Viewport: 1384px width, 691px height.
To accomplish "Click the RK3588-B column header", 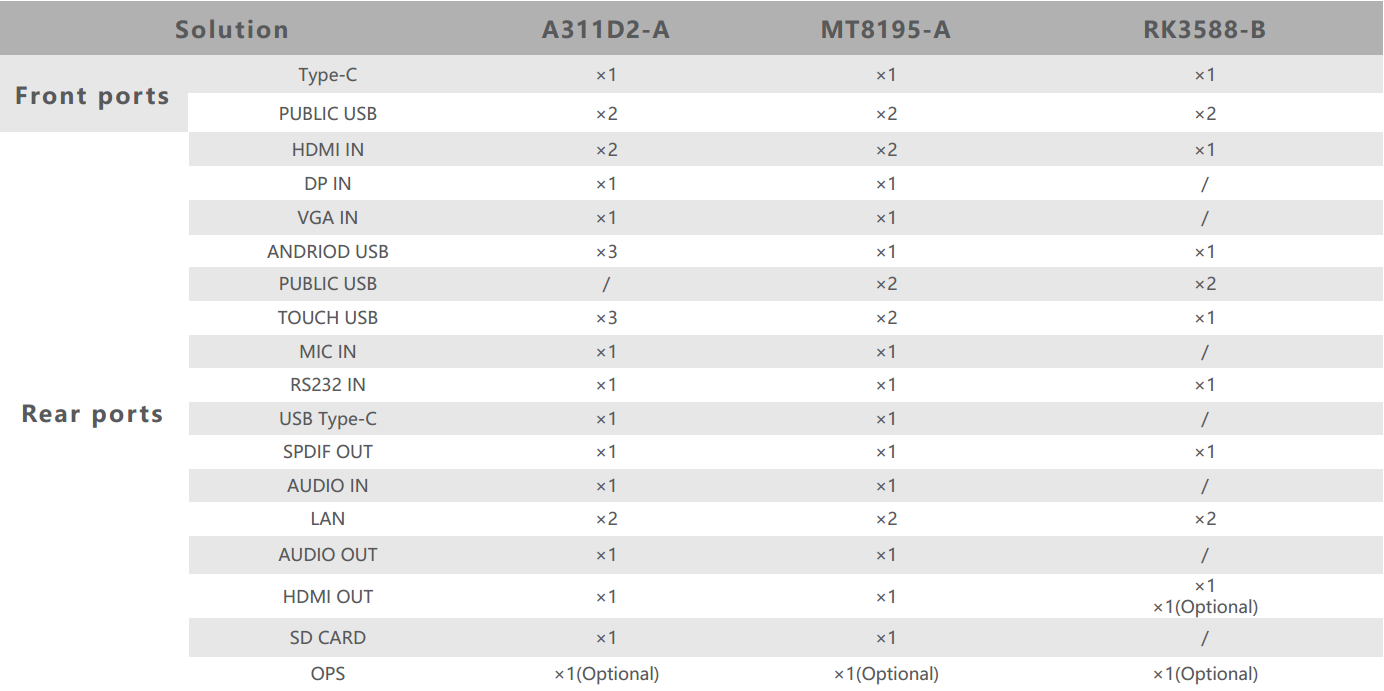I will click(1205, 30).
